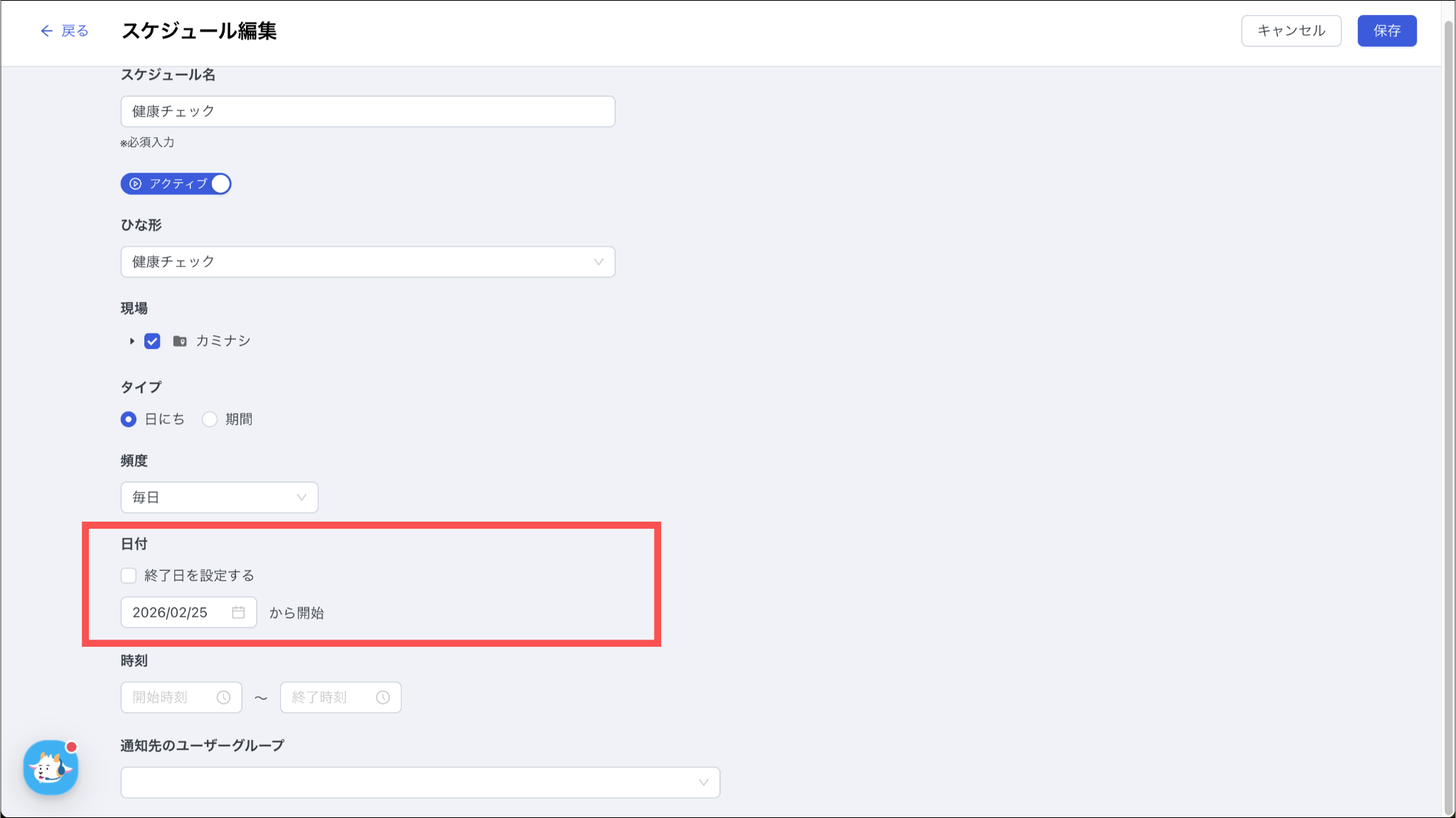
Task: Click the cow mascot chat support icon
Action: (x=50, y=768)
